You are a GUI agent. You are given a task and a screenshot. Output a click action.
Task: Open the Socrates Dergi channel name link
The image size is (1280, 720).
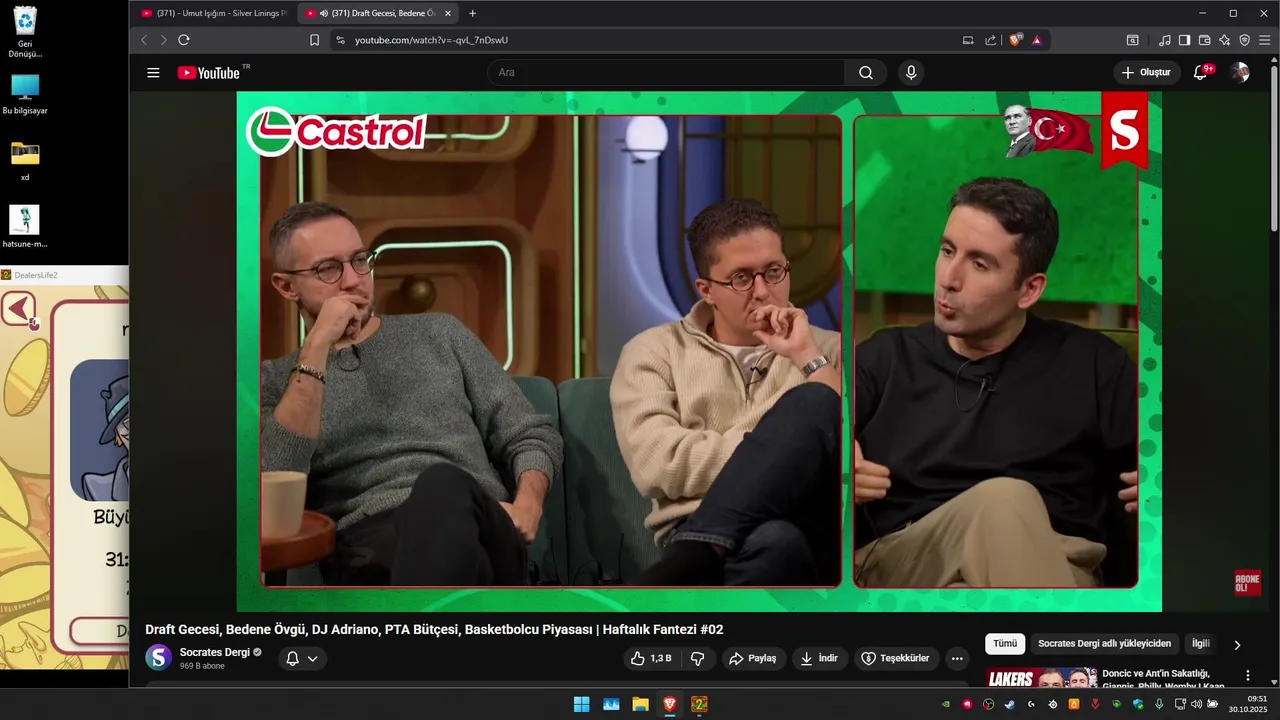[215, 652]
